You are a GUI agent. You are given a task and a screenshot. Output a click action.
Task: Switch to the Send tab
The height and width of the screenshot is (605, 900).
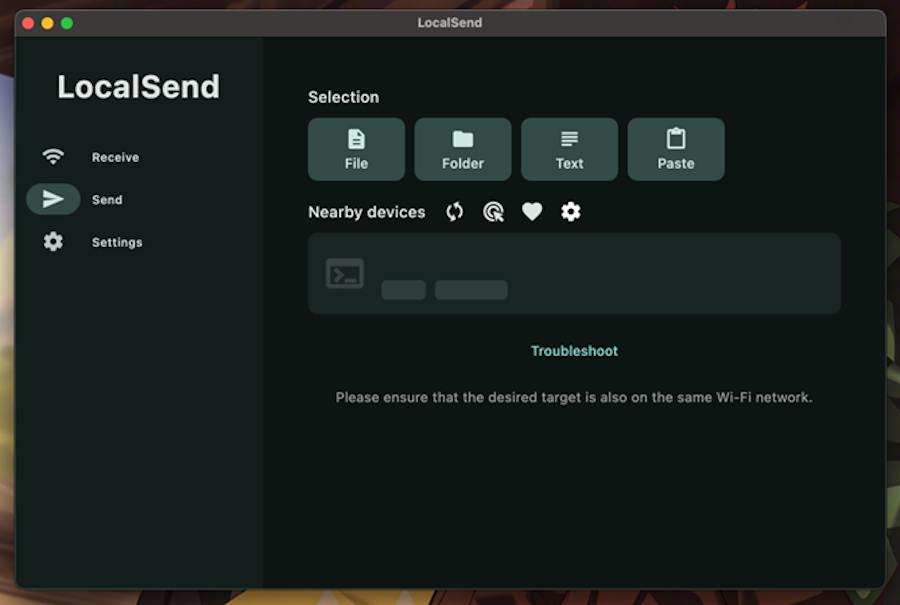point(82,199)
